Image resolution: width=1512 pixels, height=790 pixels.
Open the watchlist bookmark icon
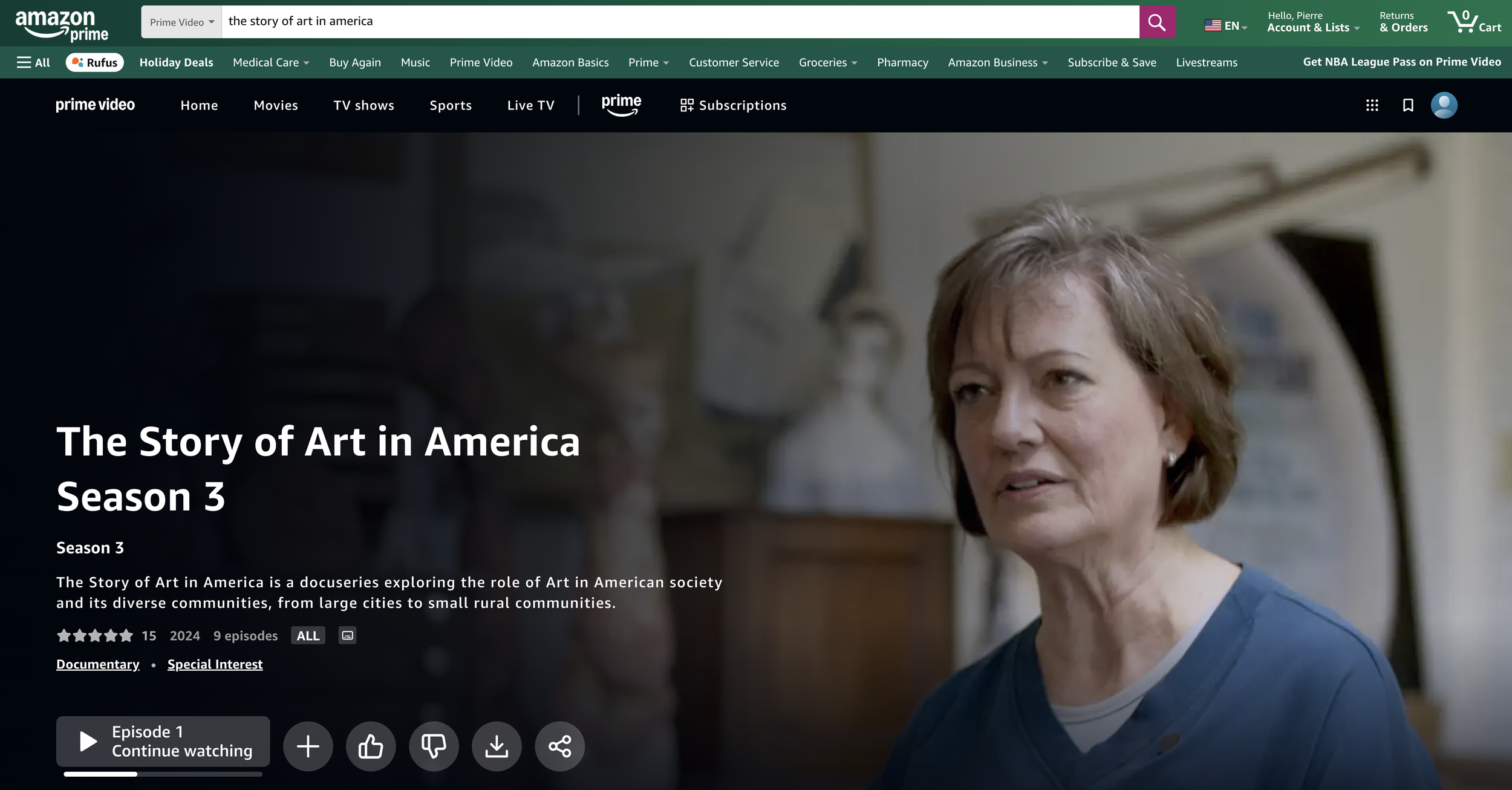1408,105
